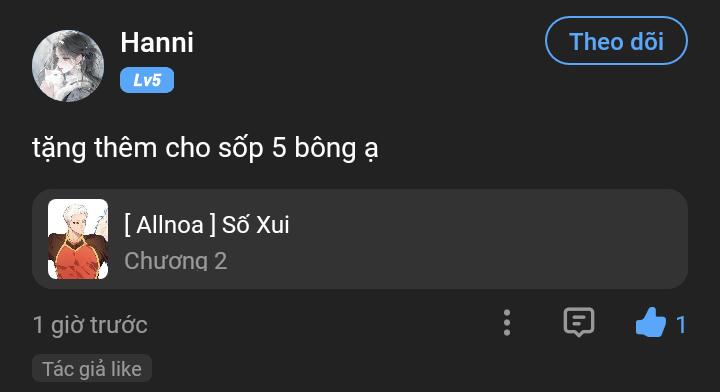Select the Tác giả like tag
720x392 pixels.
92,369
